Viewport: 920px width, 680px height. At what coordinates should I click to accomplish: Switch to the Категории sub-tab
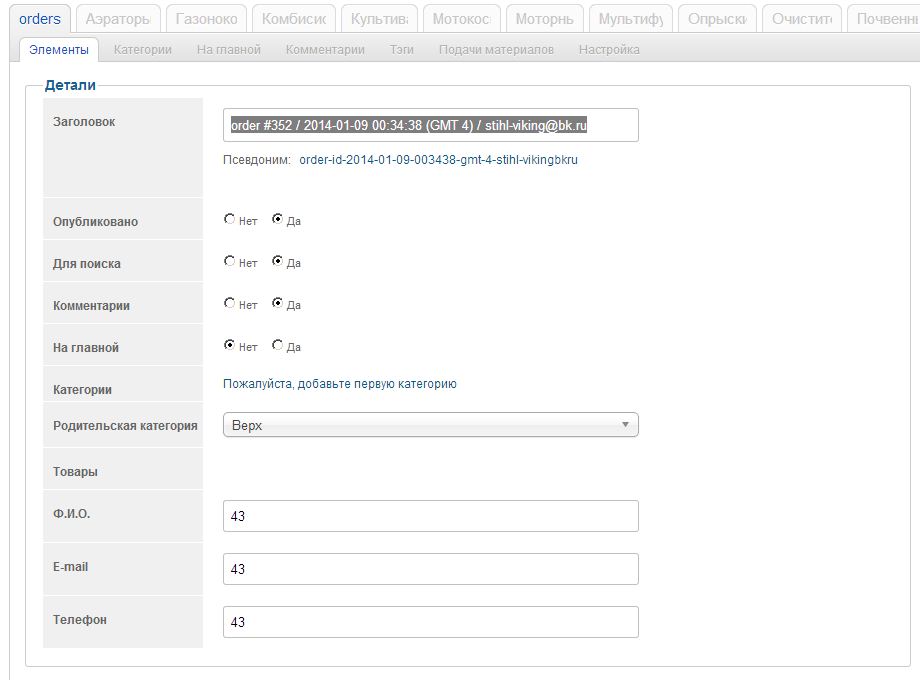(142, 49)
